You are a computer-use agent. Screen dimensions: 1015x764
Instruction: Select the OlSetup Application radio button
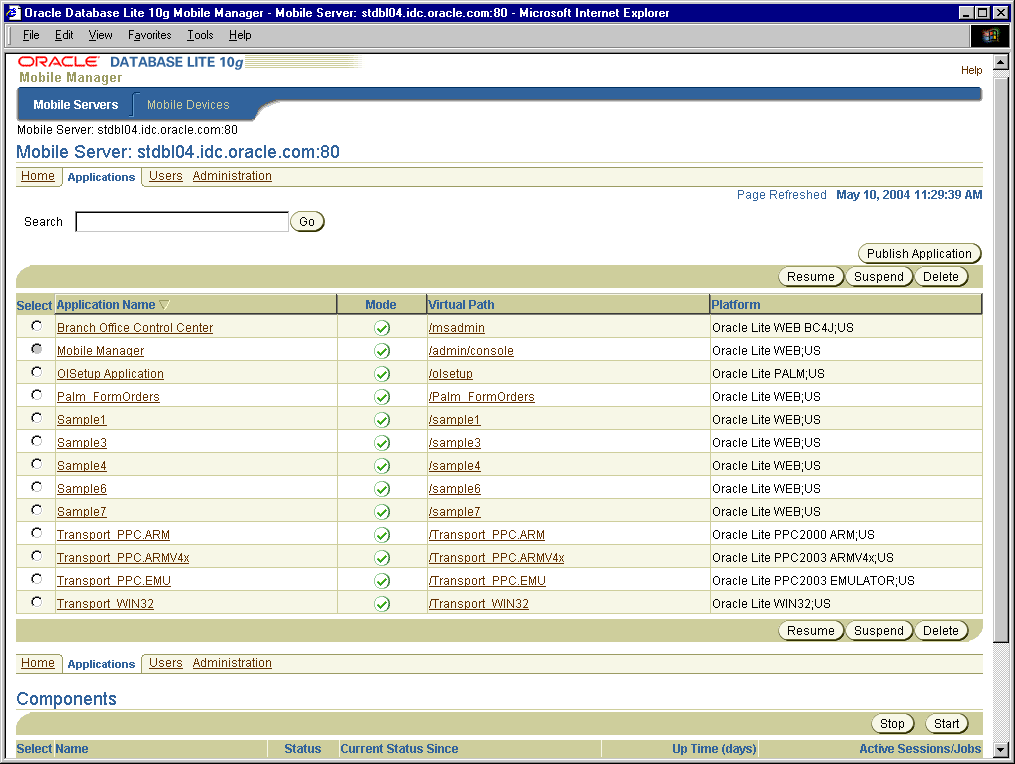click(36, 372)
